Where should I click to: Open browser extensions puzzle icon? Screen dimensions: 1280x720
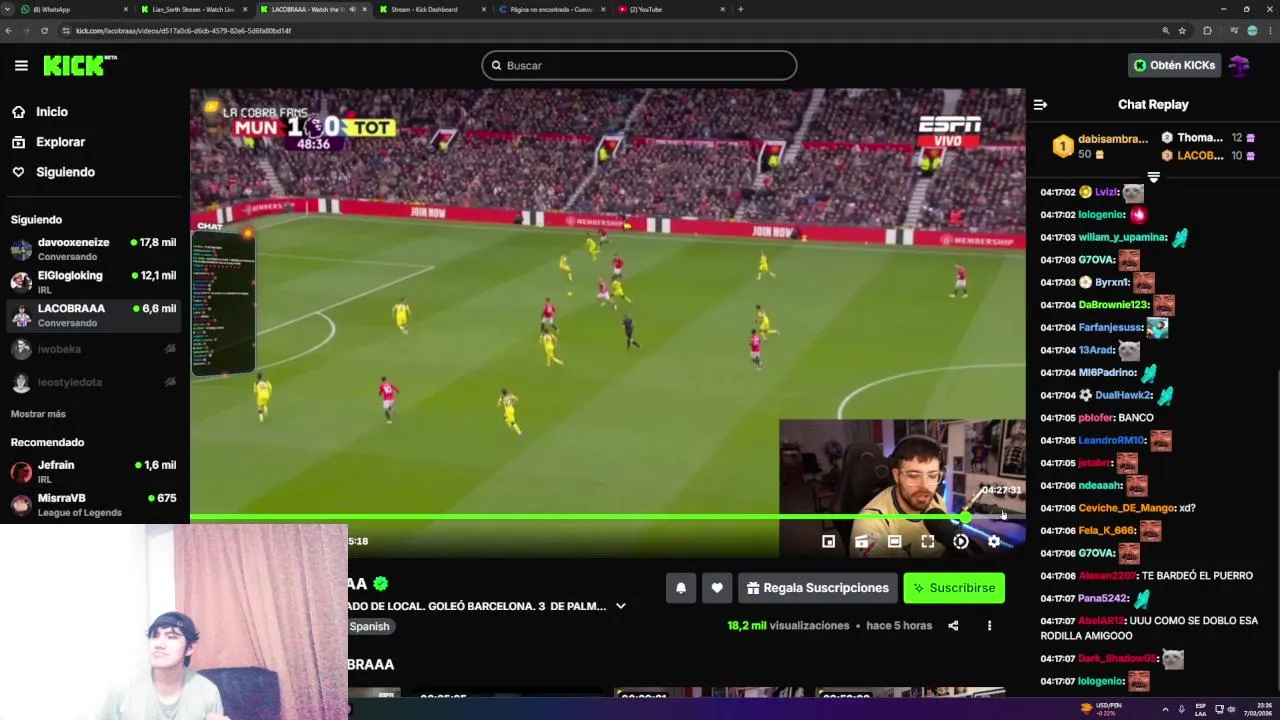(1207, 31)
